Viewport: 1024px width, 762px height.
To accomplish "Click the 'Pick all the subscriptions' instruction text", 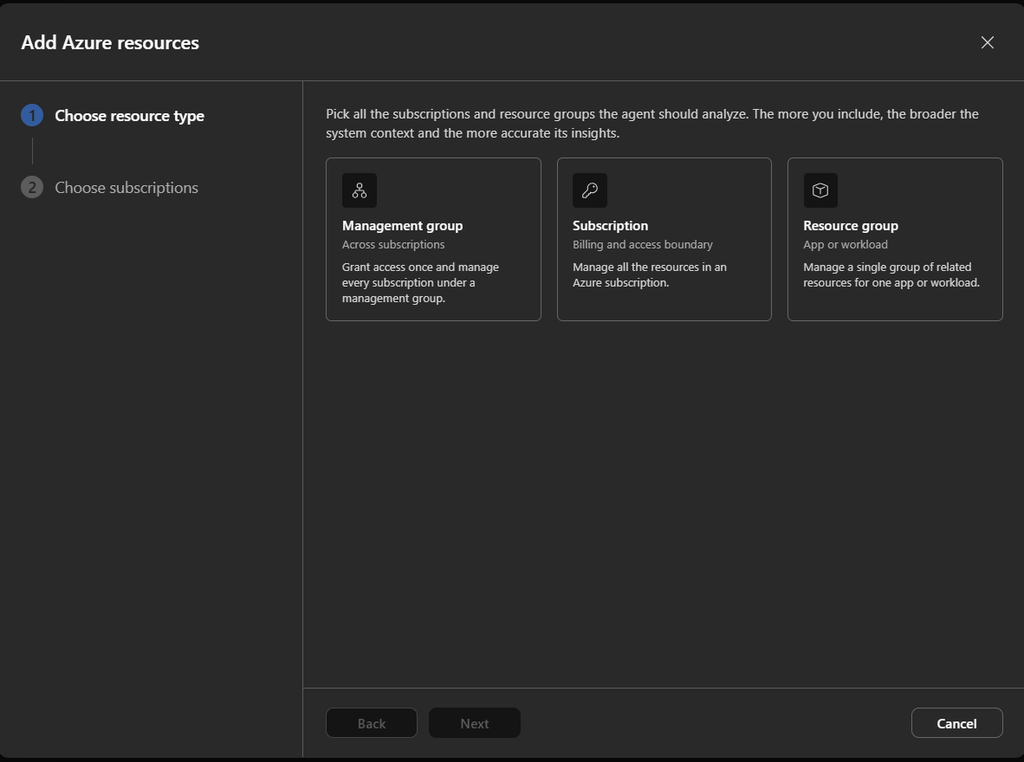I will point(652,123).
